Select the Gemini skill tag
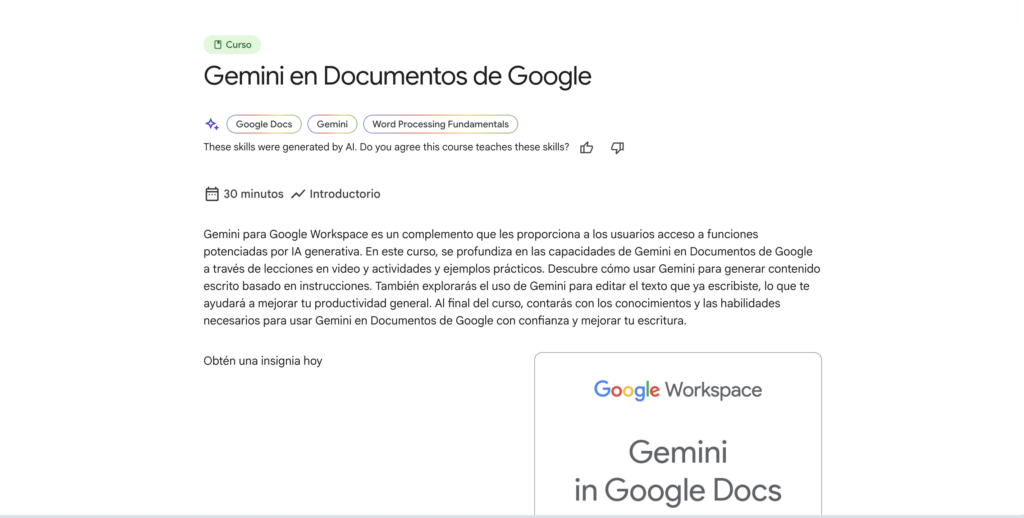 [x=332, y=124]
